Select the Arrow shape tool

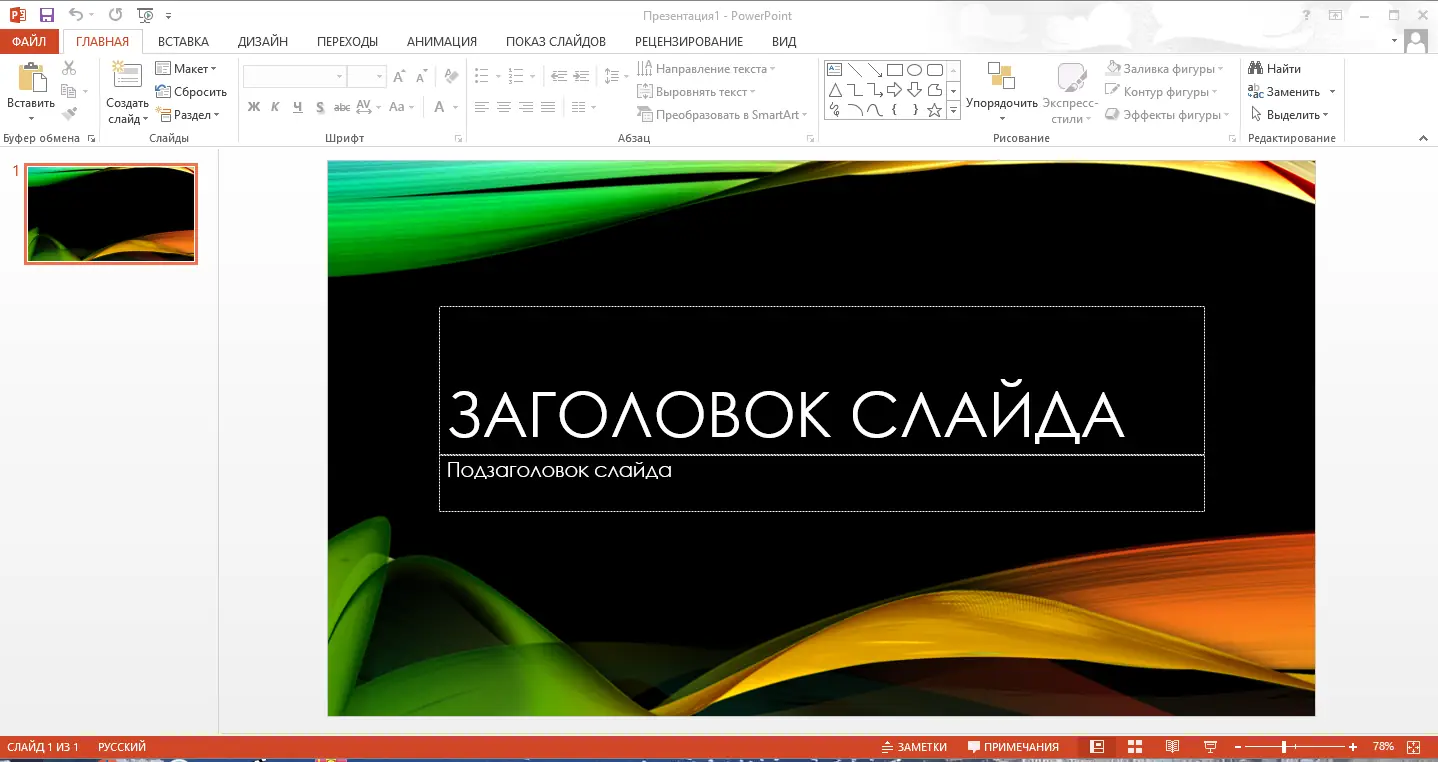point(875,70)
